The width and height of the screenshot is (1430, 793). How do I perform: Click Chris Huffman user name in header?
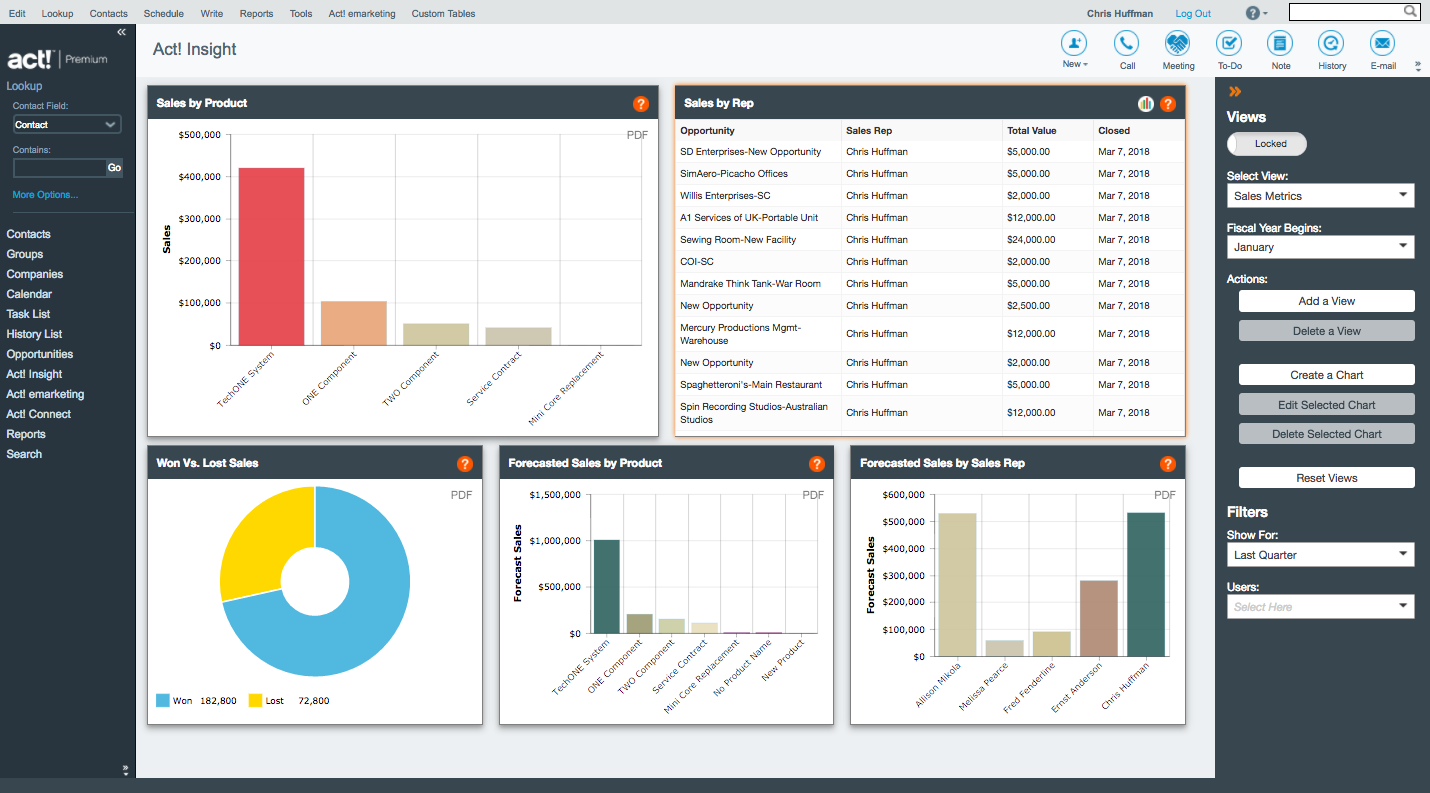[1120, 14]
